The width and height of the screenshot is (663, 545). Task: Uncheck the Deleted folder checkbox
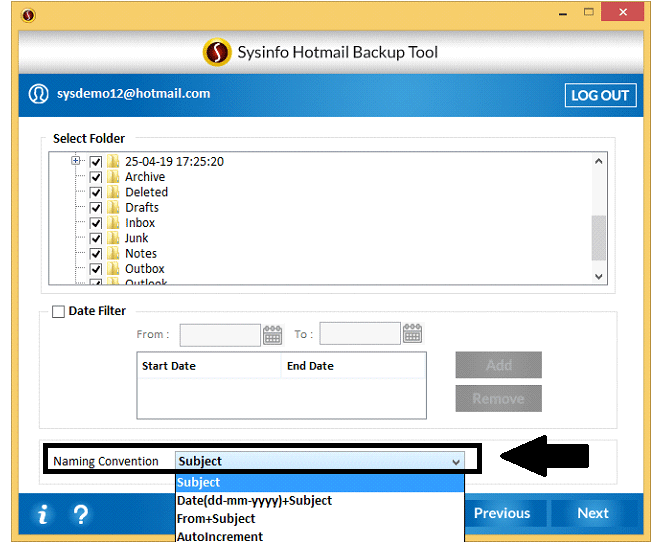96,193
